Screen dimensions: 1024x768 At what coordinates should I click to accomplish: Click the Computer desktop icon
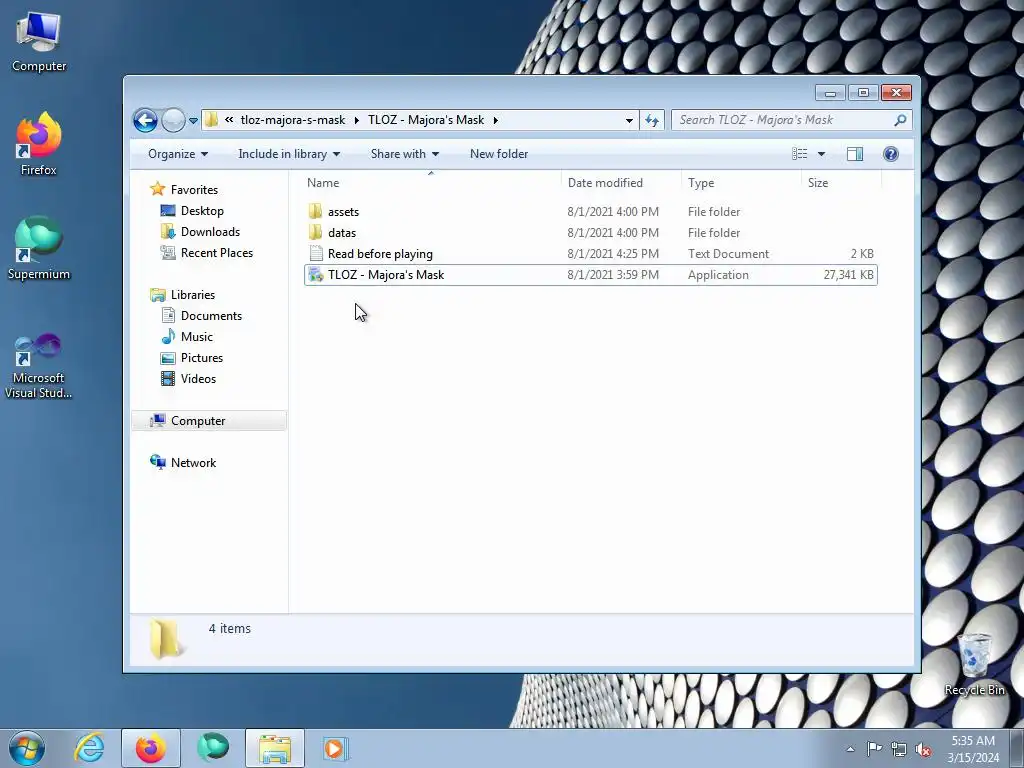click(39, 42)
